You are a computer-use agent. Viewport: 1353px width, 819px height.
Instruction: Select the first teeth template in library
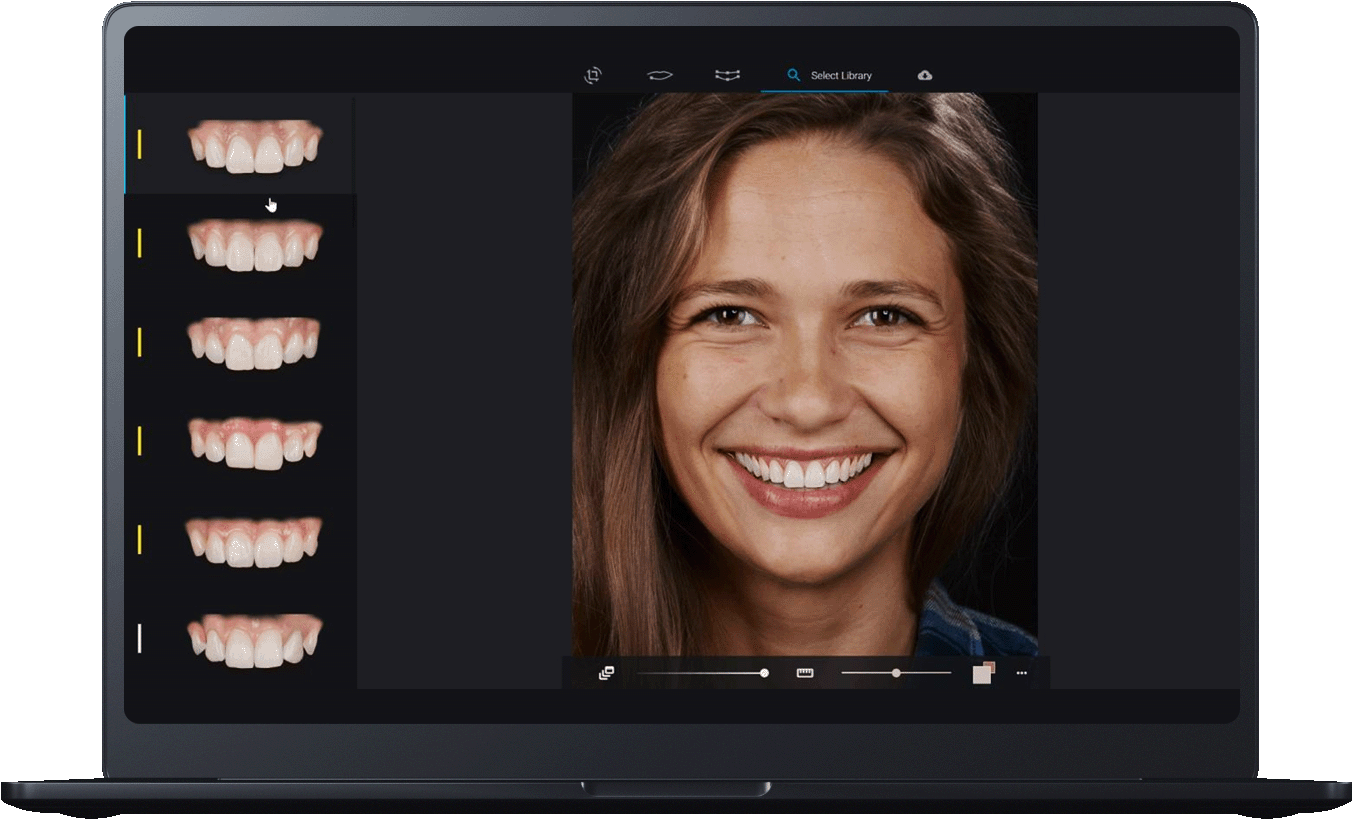pos(254,146)
